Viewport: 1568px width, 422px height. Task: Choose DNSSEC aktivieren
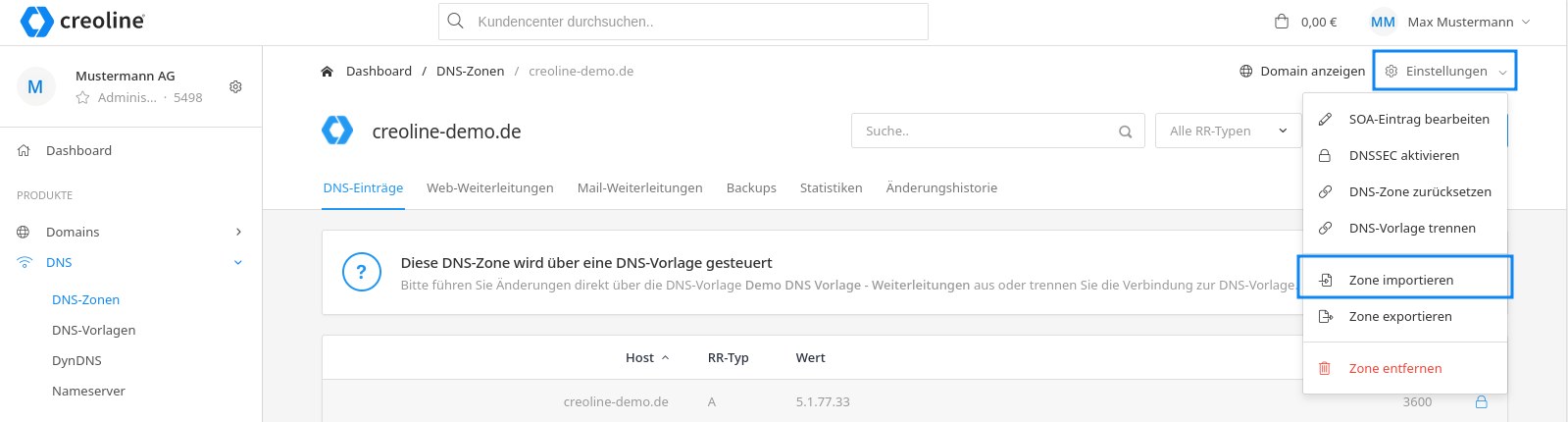coord(1405,155)
